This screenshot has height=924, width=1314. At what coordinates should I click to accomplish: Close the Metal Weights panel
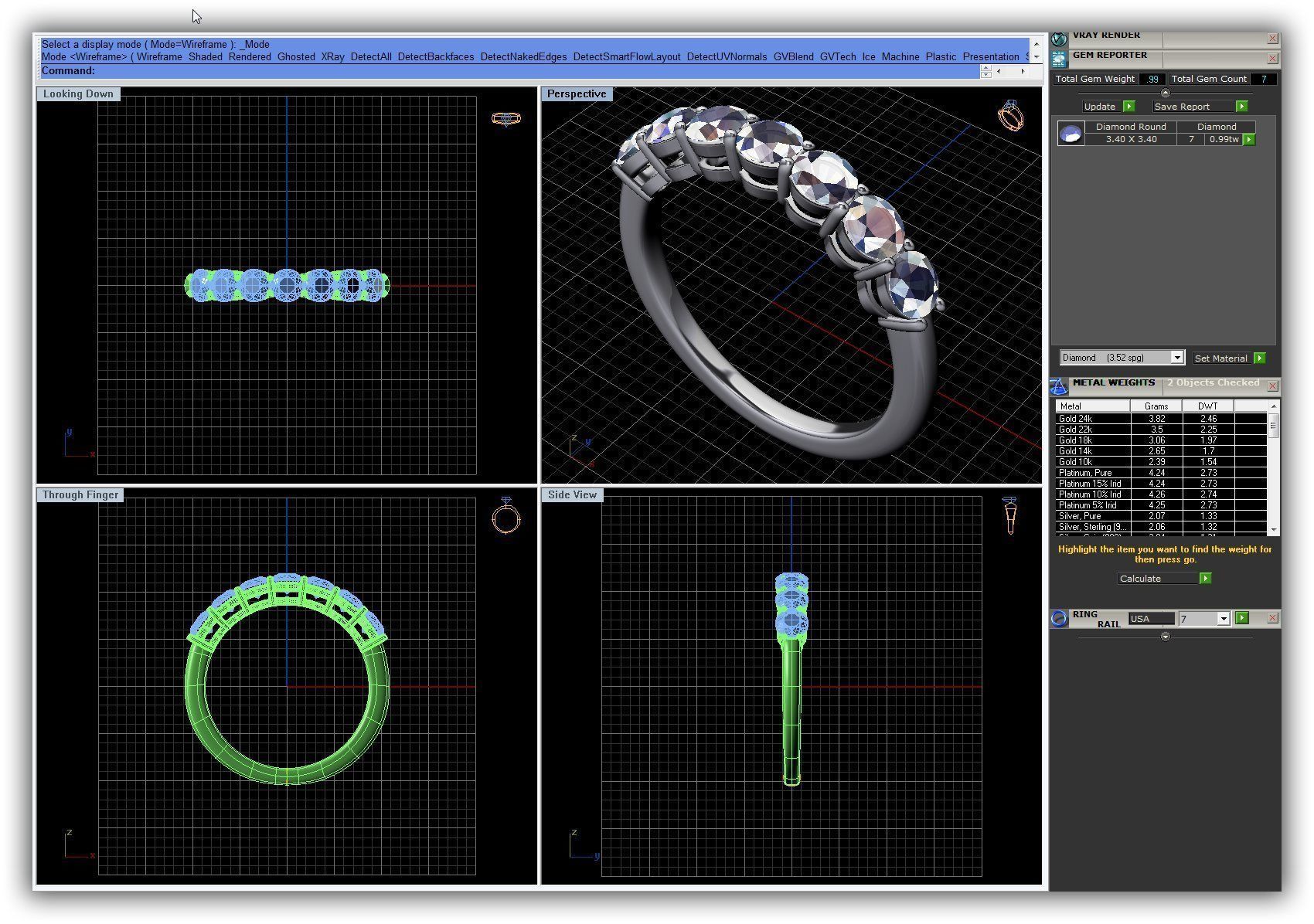(1272, 386)
